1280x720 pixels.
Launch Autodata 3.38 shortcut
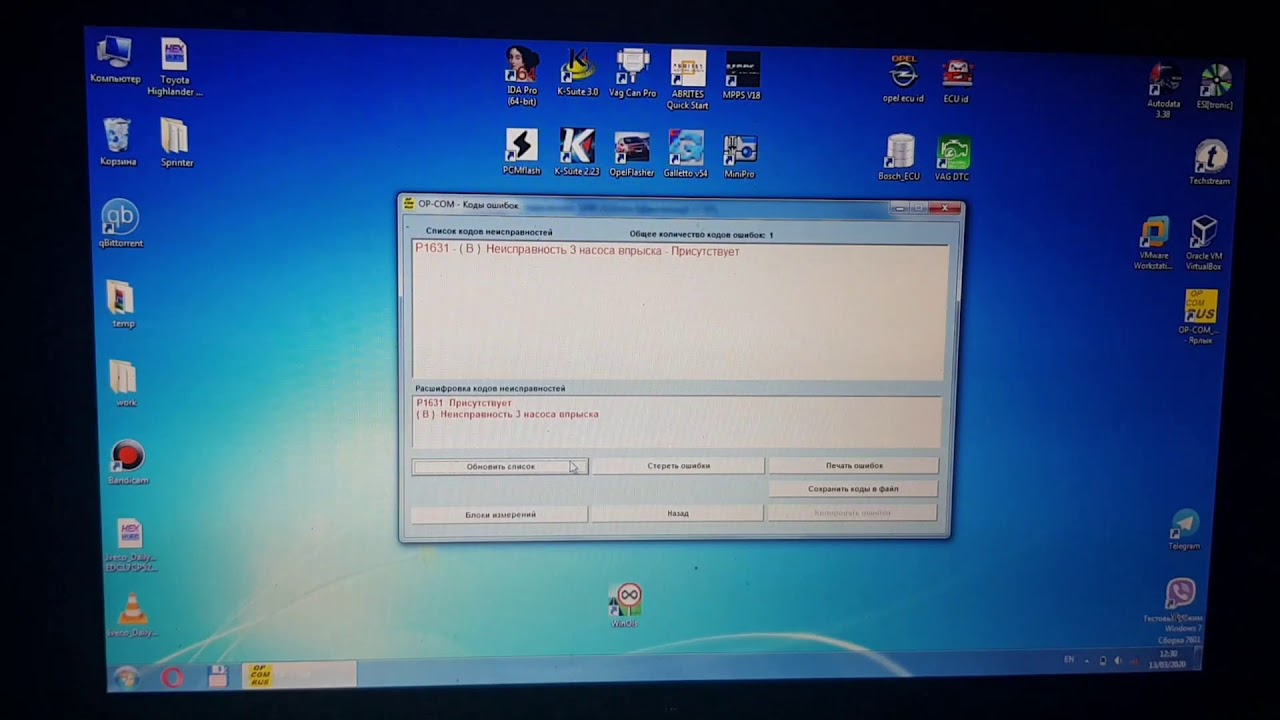coord(1164,91)
